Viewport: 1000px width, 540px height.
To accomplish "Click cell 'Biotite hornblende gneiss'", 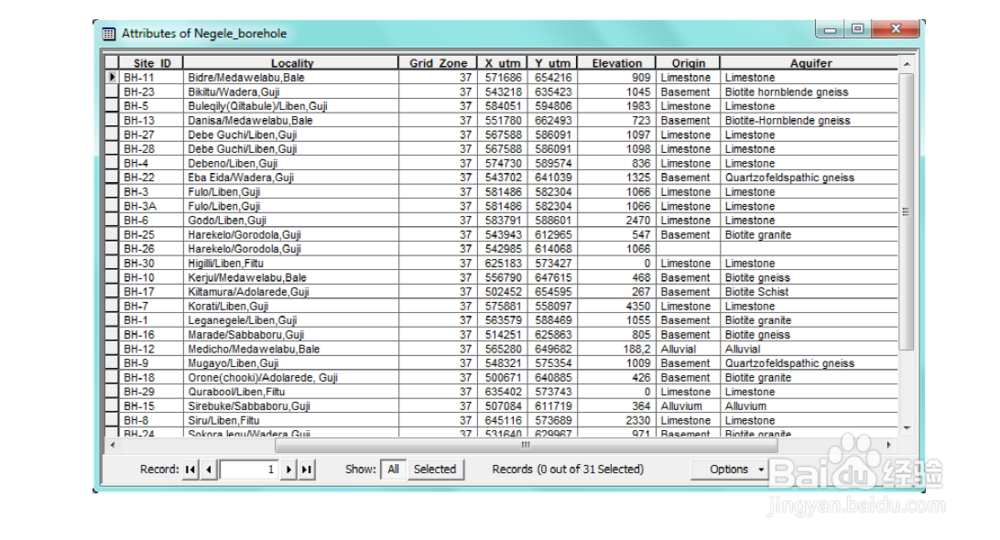I will [x=809, y=92].
